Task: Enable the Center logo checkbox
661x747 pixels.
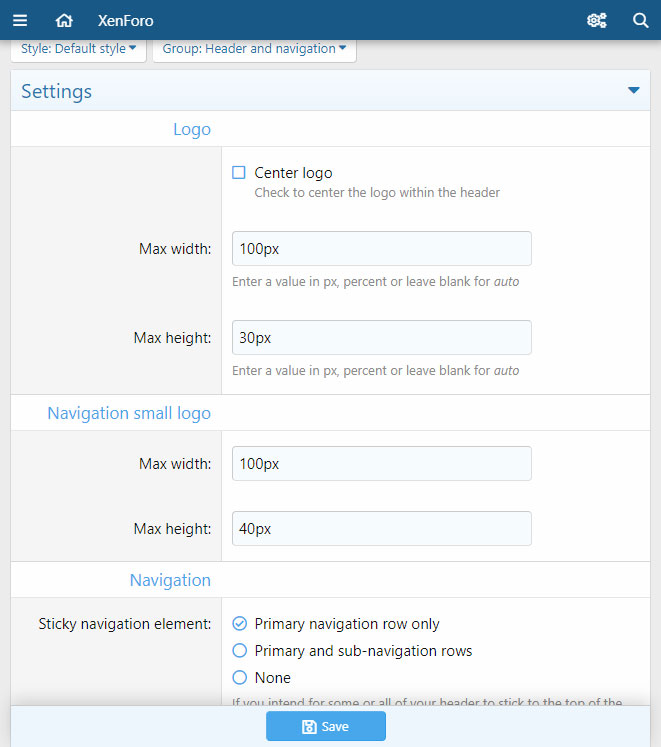Action: 239,173
